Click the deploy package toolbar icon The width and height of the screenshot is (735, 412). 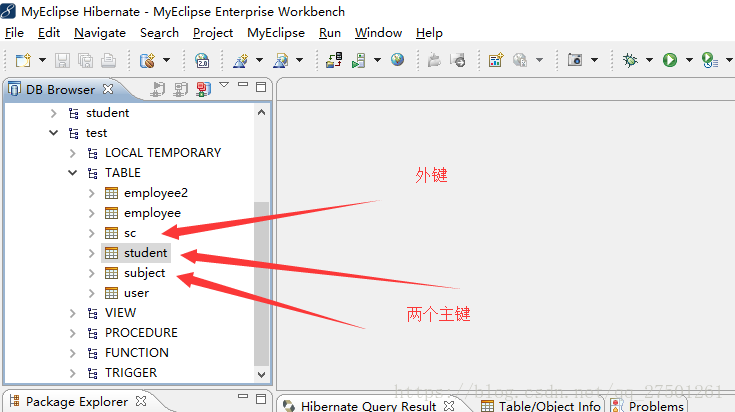pyautogui.click(x=147, y=60)
